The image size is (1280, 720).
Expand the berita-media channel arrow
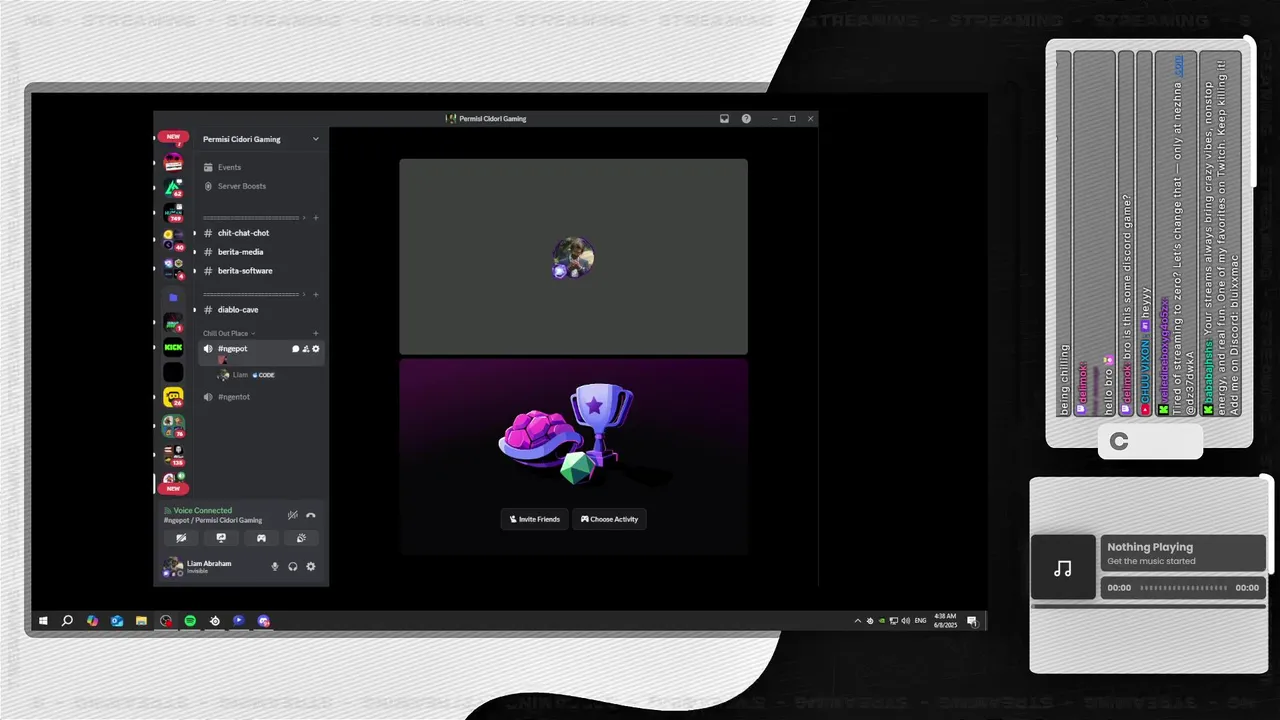pos(195,252)
